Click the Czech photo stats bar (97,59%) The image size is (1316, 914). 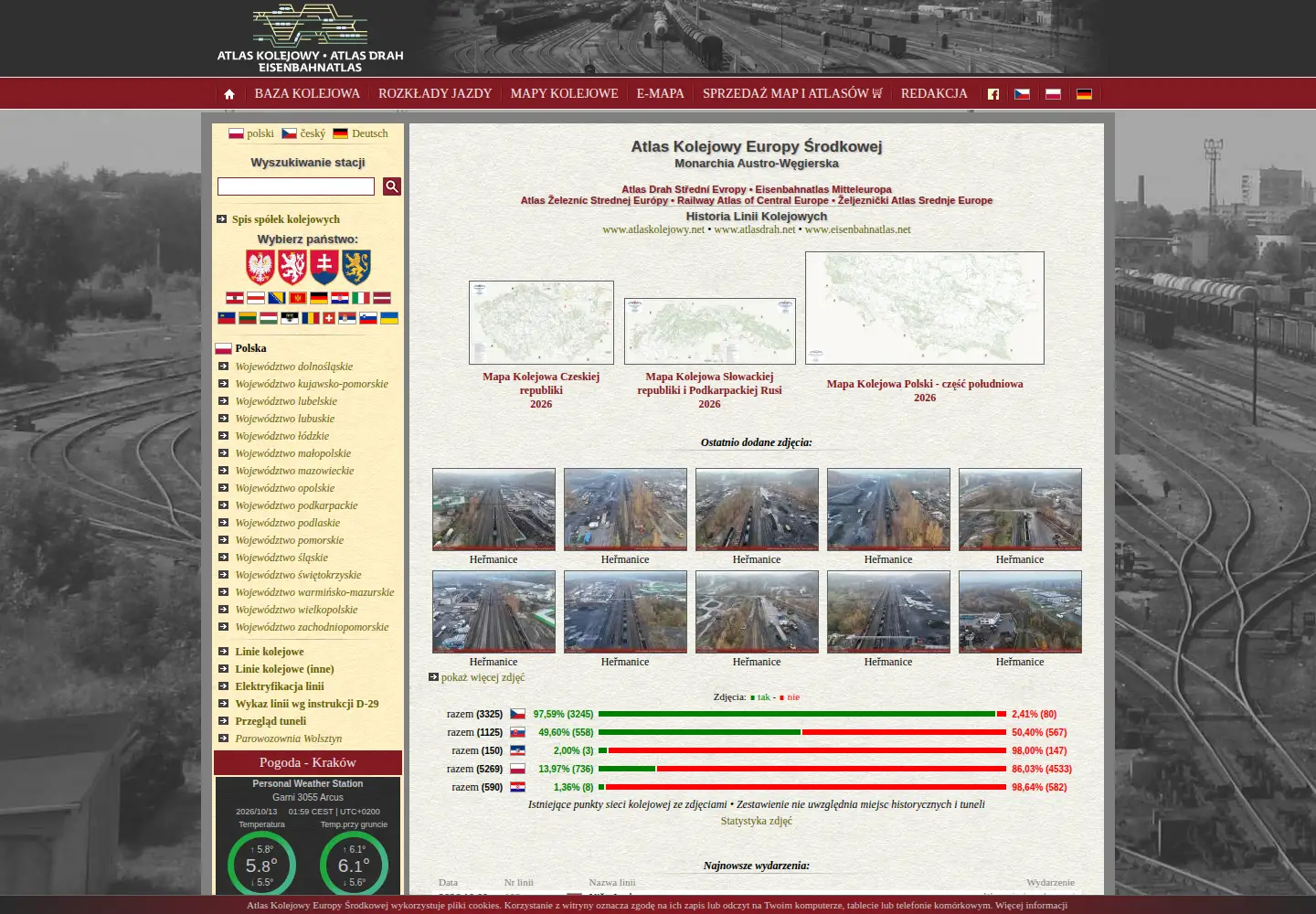[802, 714]
